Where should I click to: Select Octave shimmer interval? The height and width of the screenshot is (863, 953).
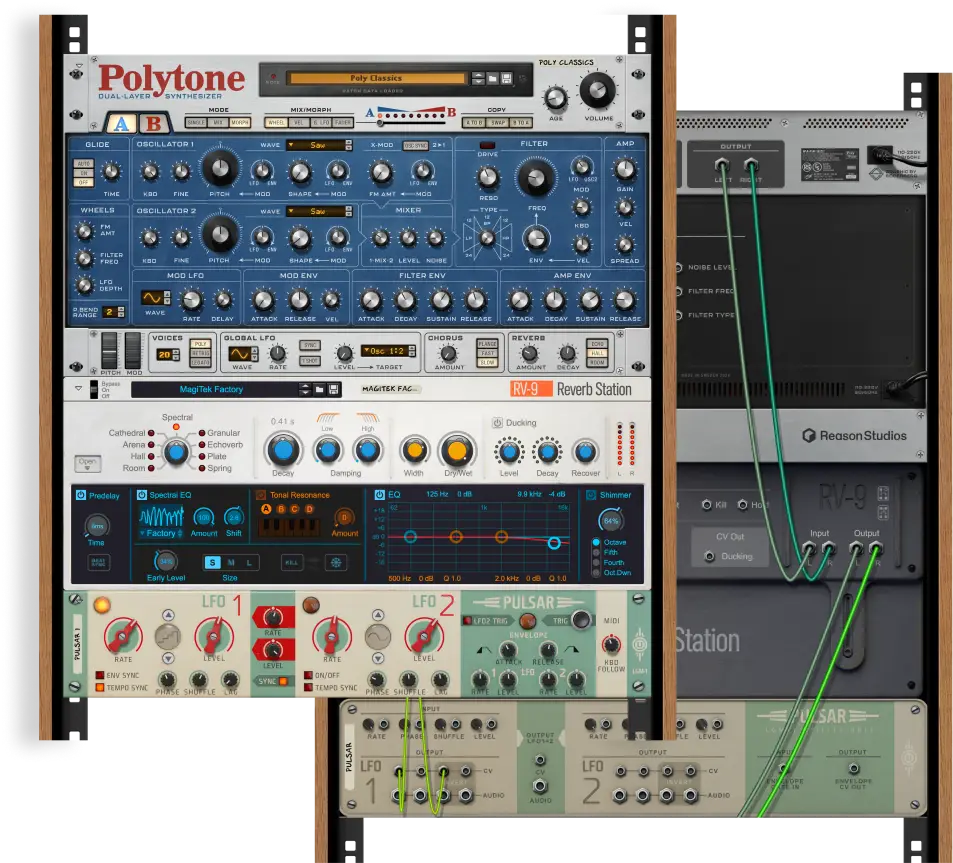(596, 542)
